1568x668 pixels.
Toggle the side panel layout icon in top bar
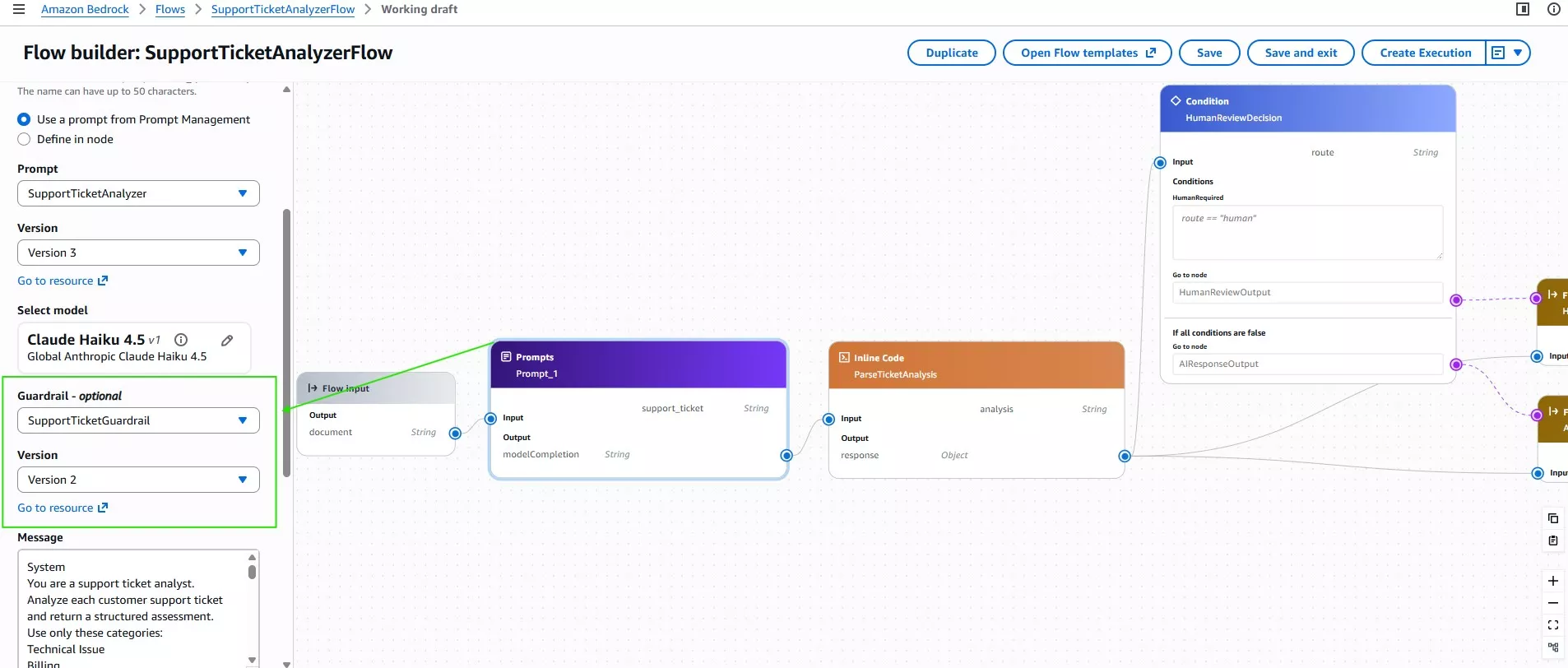pyautogui.click(x=1523, y=9)
